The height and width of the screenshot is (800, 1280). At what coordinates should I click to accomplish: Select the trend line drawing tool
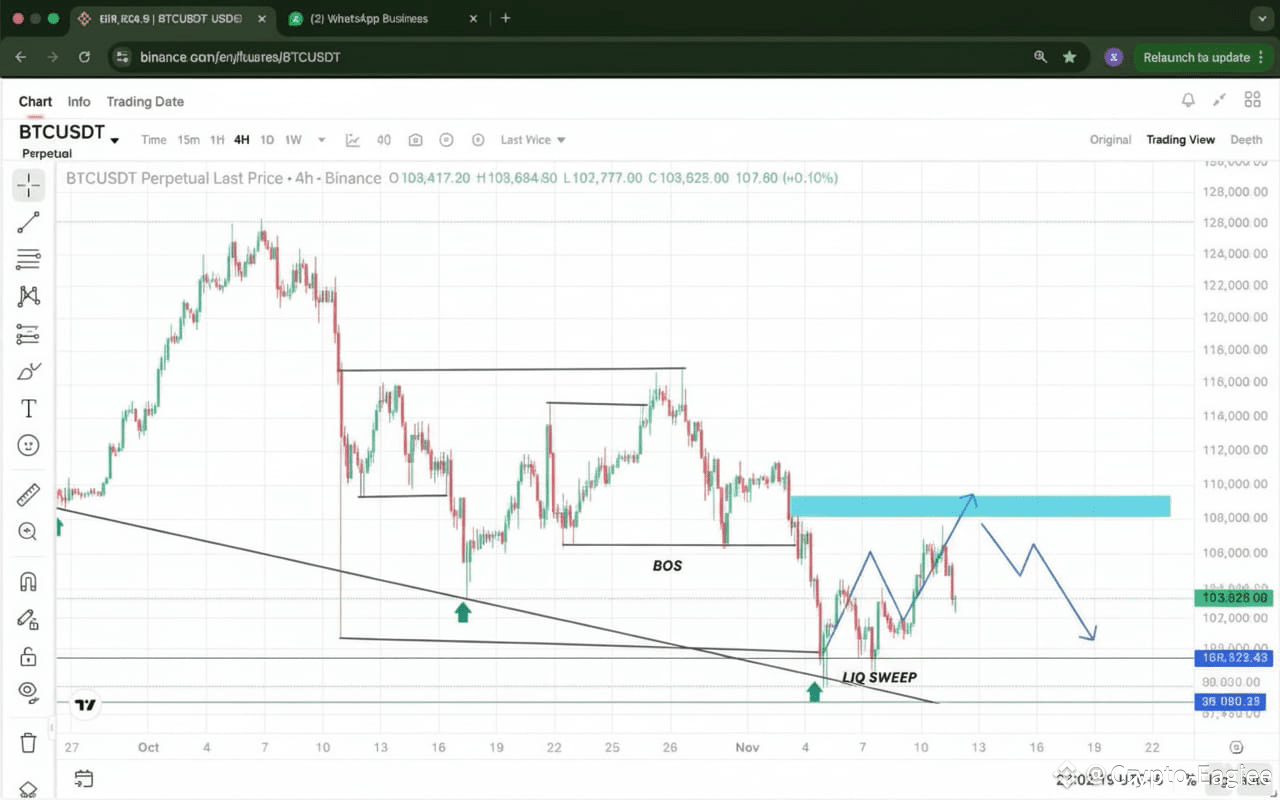pyautogui.click(x=28, y=222)
